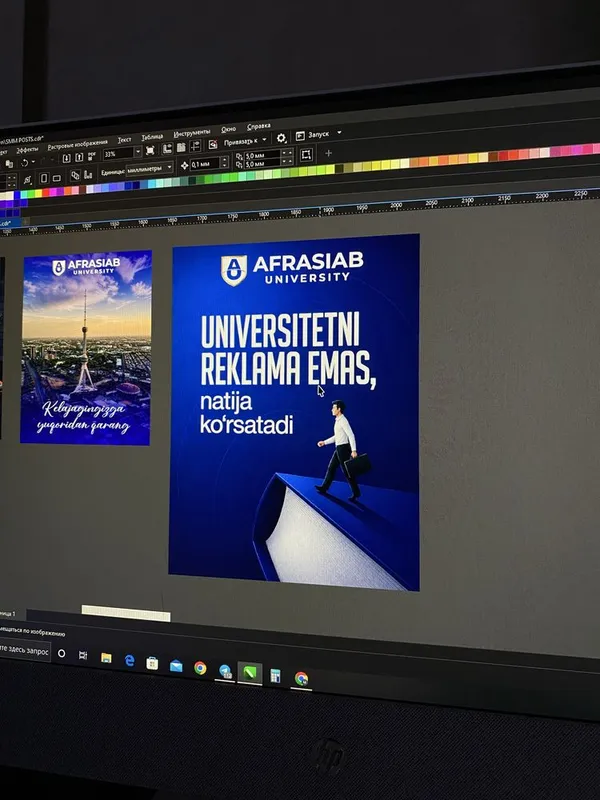Expand the Undo history dropdown arrow
Screen dimensions: 600x800
33,162
